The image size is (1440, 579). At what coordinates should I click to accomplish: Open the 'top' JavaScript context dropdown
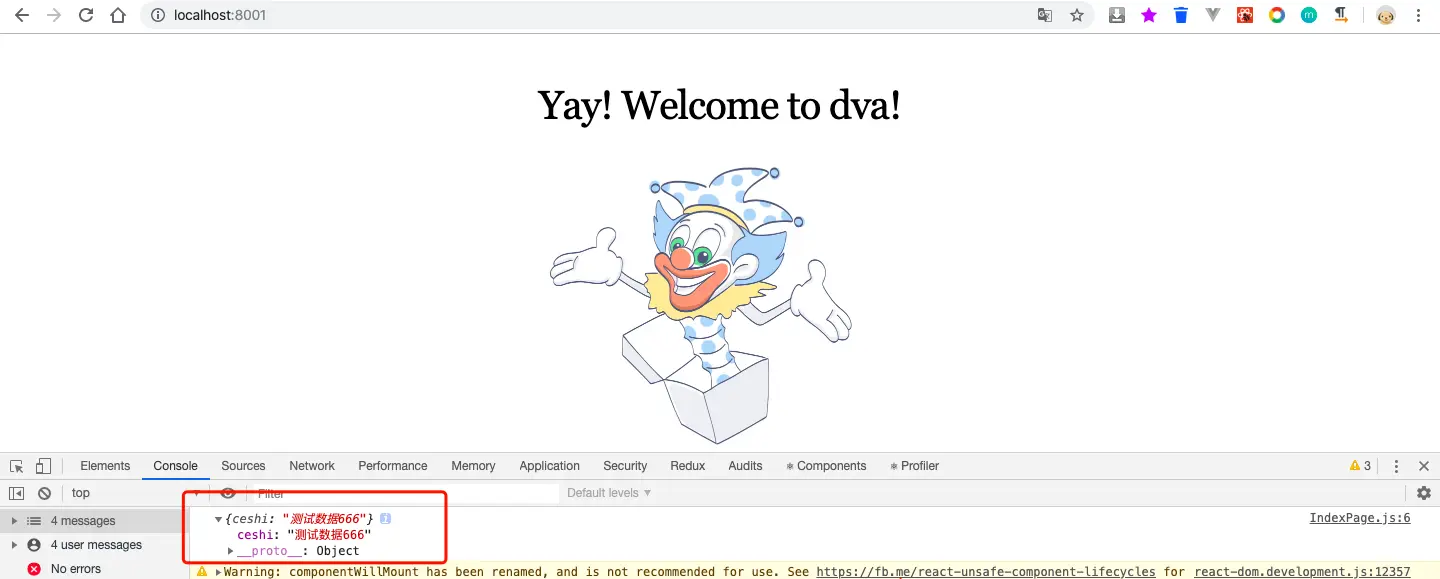tap(135, 493)
